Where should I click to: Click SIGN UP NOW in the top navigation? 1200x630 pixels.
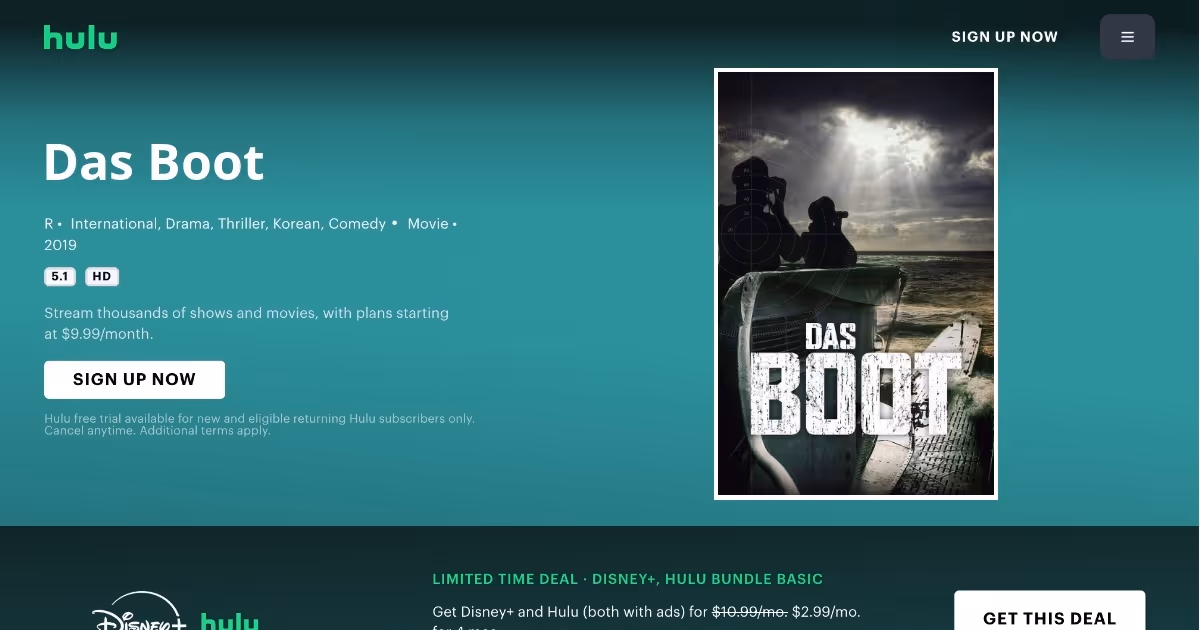point(1004,37)
